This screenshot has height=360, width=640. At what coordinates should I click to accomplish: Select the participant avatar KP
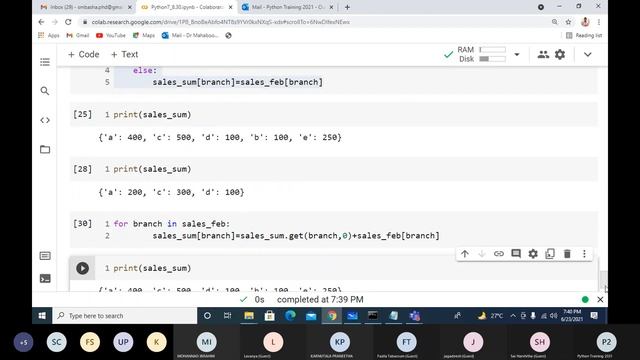340,342
